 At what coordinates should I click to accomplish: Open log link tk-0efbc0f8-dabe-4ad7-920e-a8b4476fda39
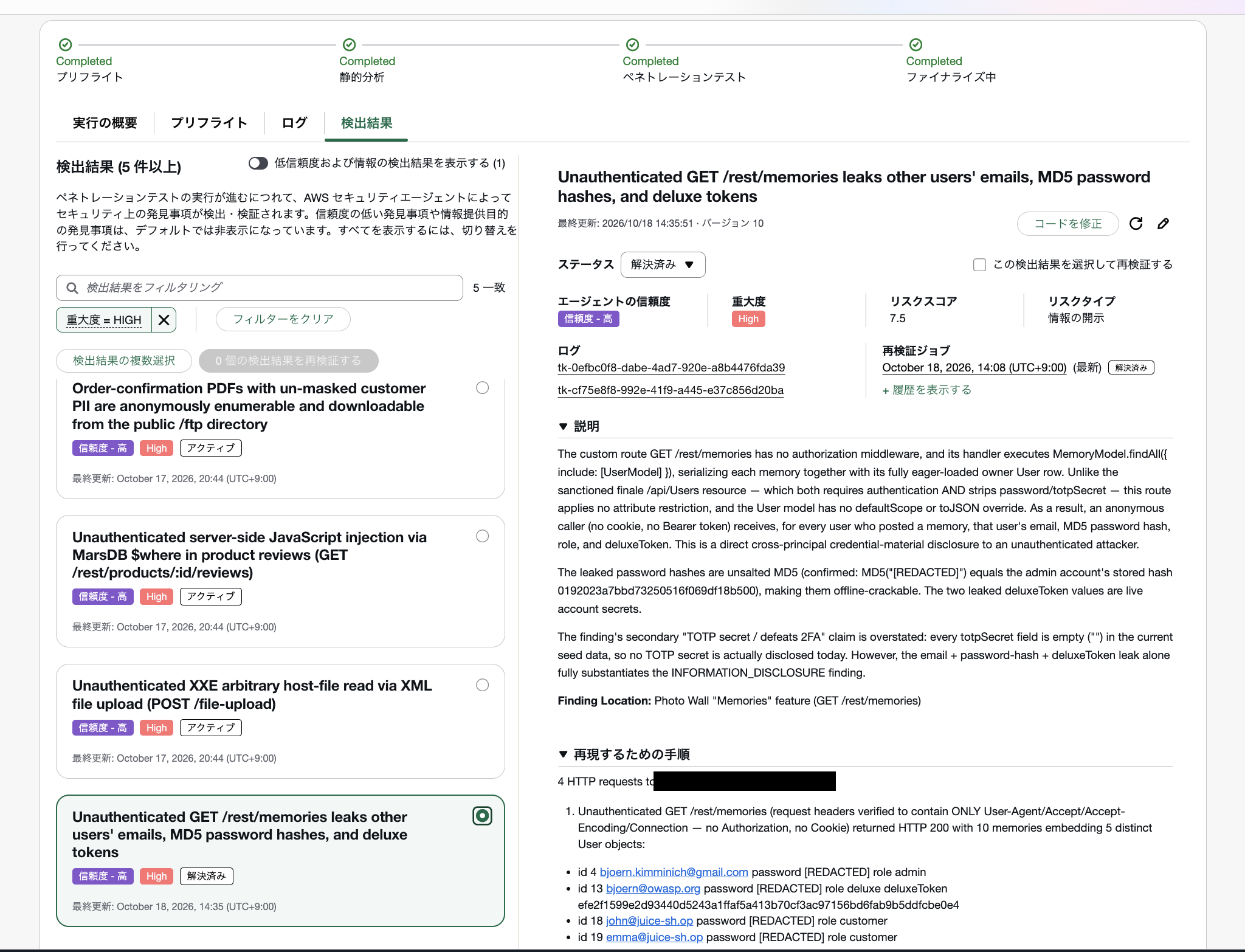(x=671, y=368)
